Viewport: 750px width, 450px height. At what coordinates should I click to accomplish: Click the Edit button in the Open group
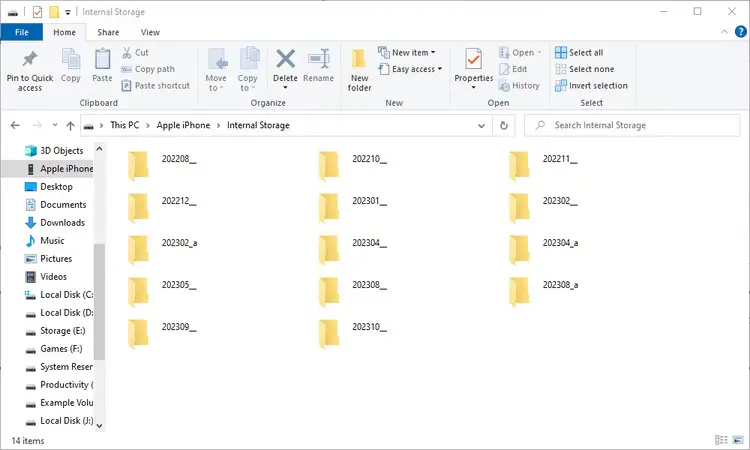pyautogui.click(x=513, y=69)
